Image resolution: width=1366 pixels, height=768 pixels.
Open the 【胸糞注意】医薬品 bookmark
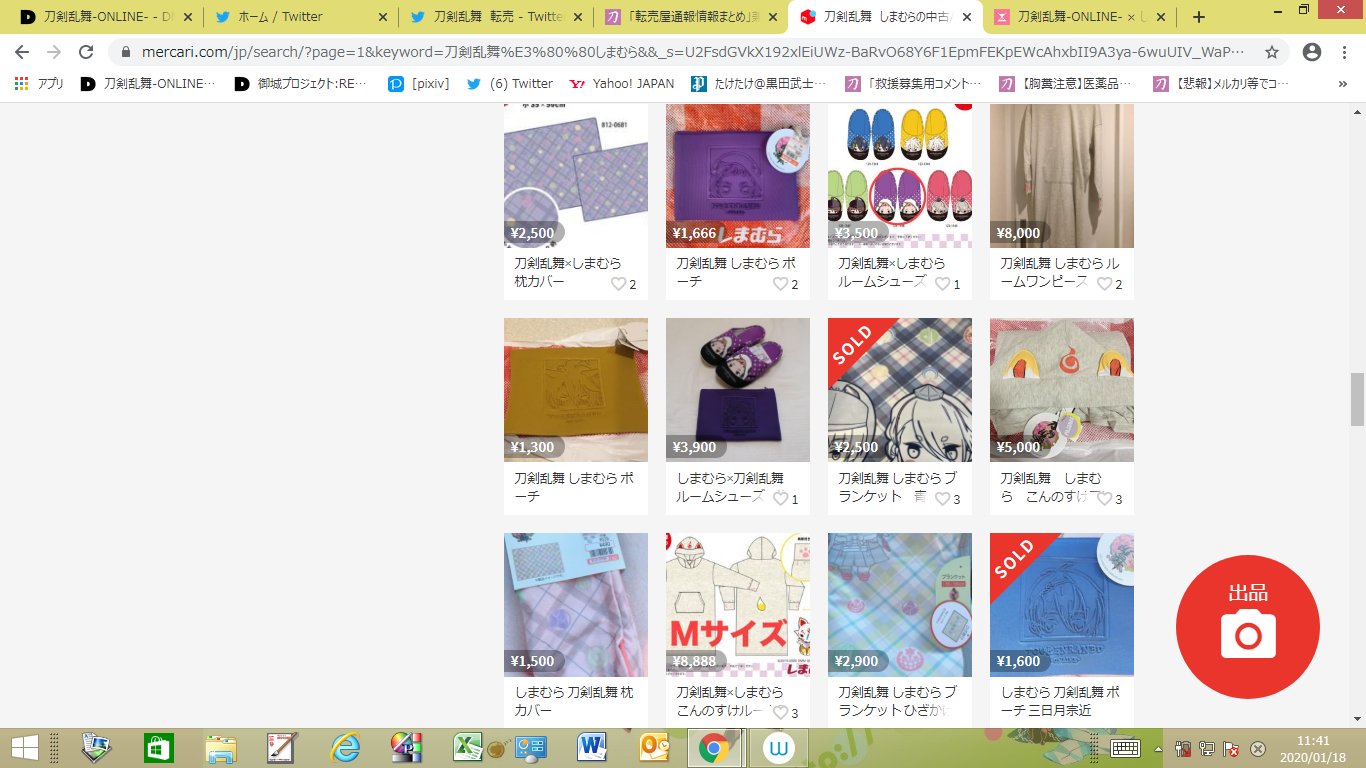1067,84
